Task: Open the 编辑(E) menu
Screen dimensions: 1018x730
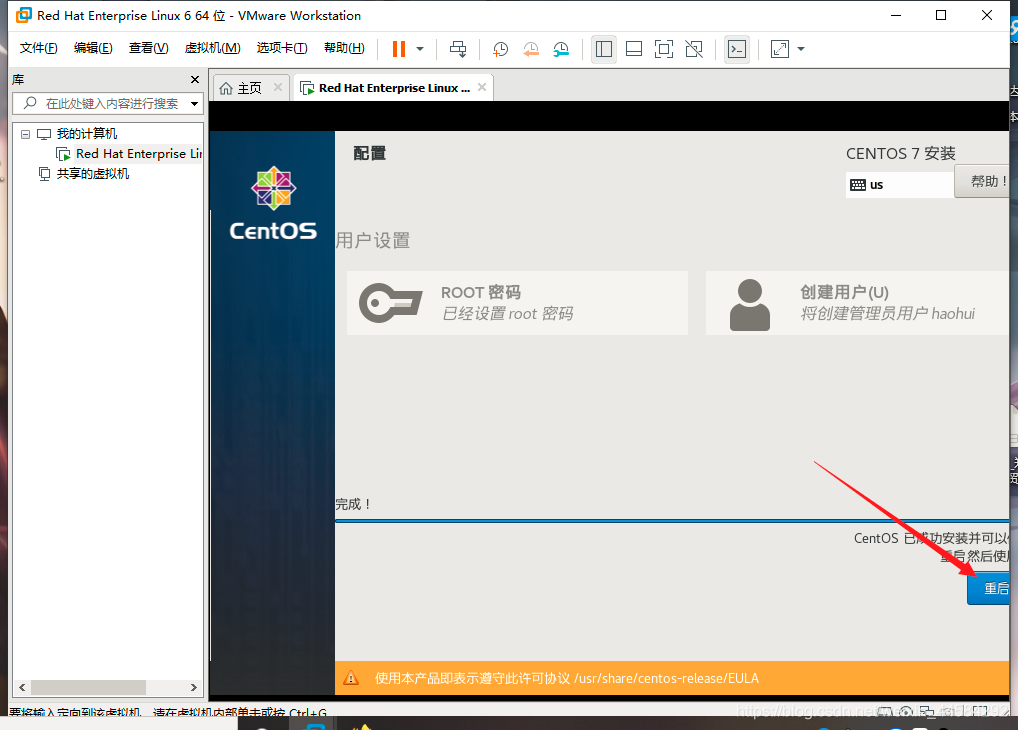Action: tap(93, 48)
